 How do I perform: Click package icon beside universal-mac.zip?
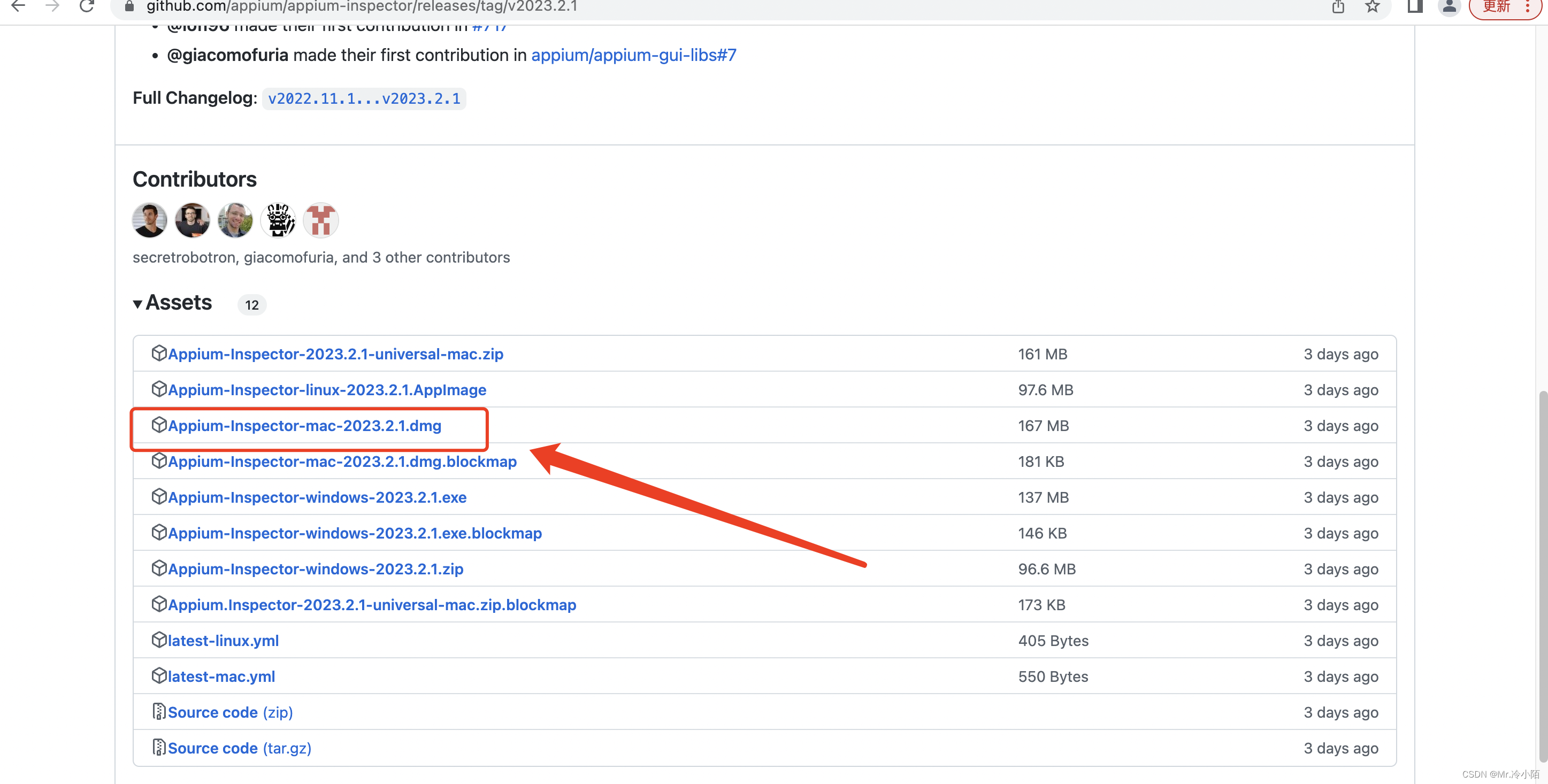(x=159, y=352)
